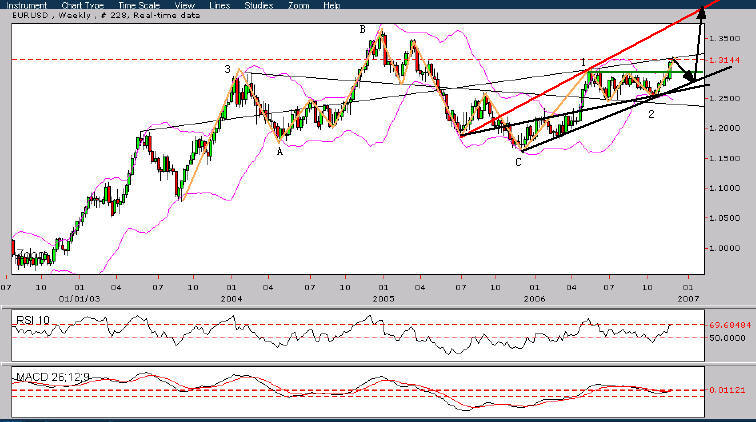Click the RSI 10 indicator label
The height and width of the screenshot is (422, 756).
click(33, 320)
